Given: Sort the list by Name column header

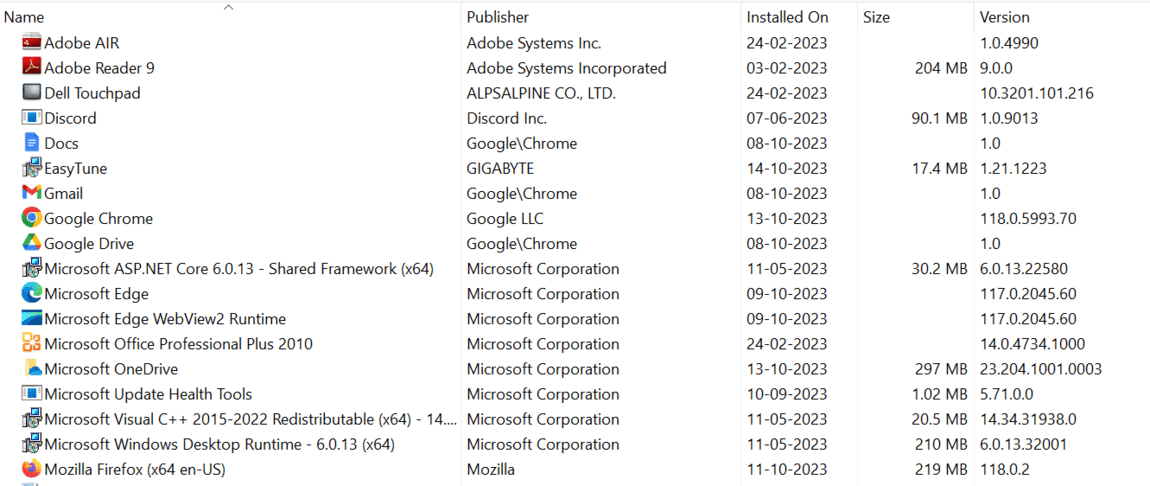Looking at the screenshot, I should [24, 17].
